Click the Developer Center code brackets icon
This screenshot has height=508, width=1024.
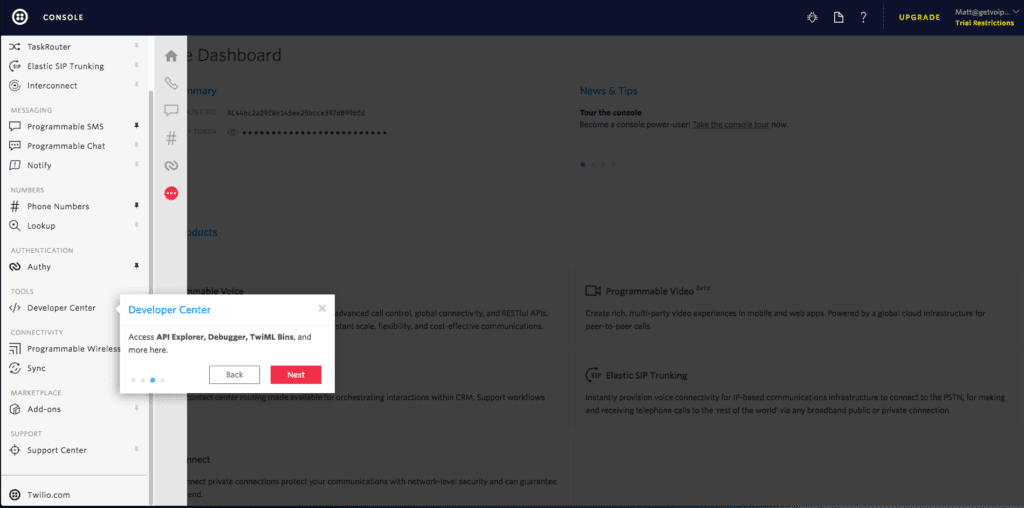point(14,308)
